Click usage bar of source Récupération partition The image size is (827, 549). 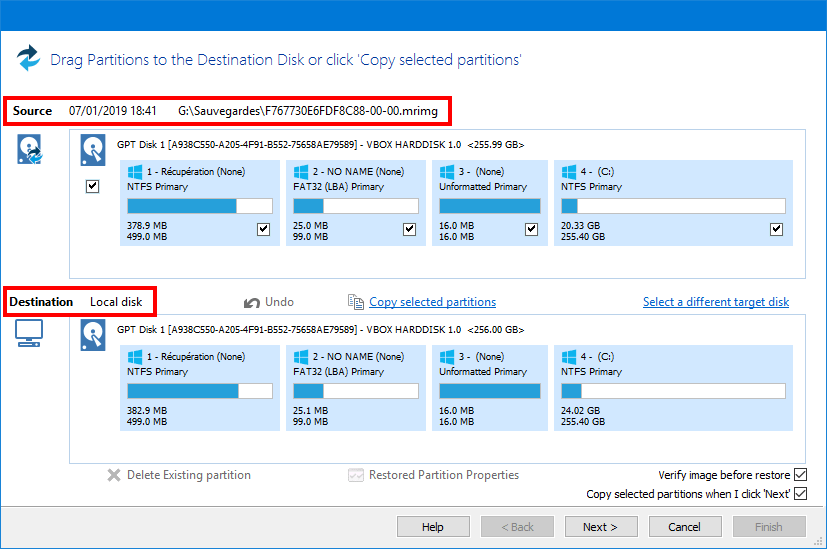click(x=200, y=206)
